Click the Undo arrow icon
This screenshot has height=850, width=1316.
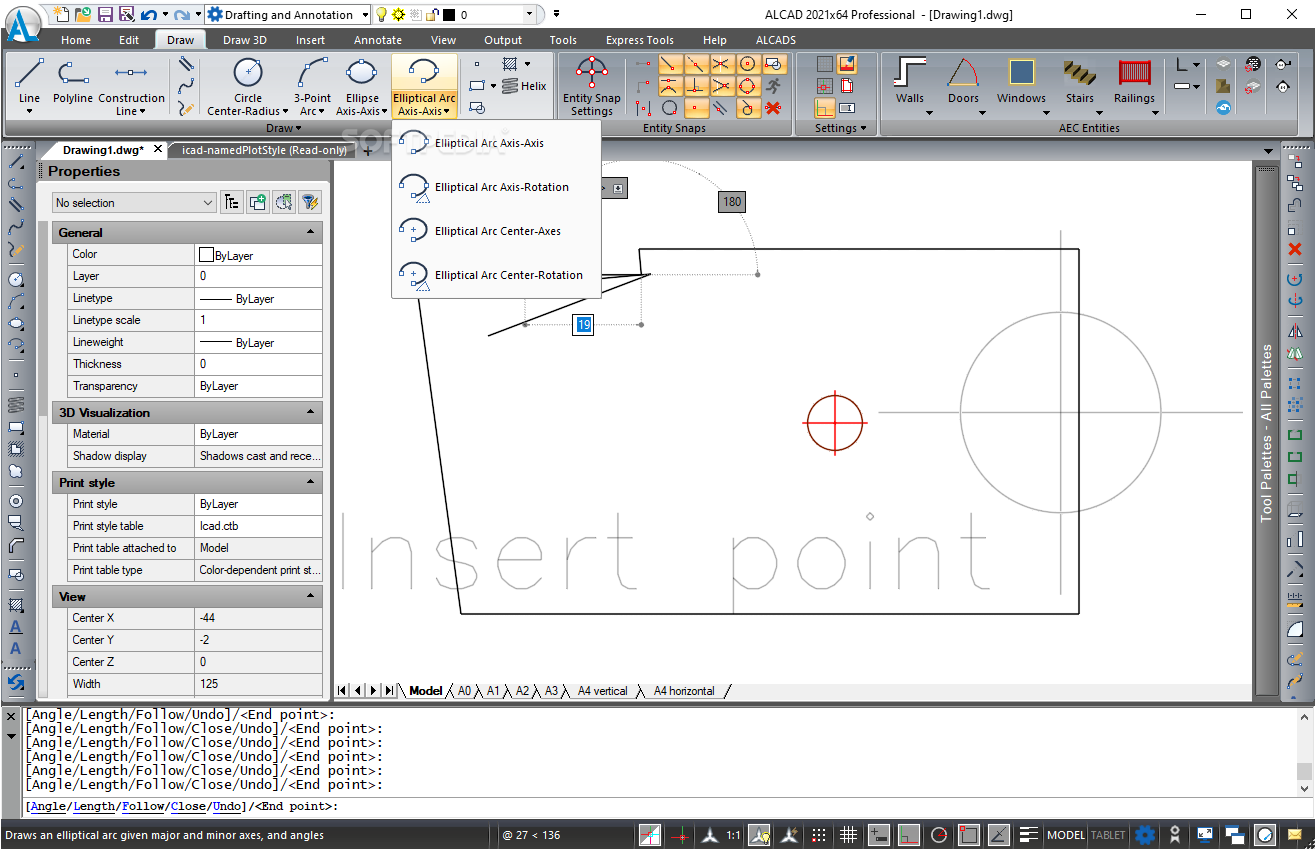(148, 14)
